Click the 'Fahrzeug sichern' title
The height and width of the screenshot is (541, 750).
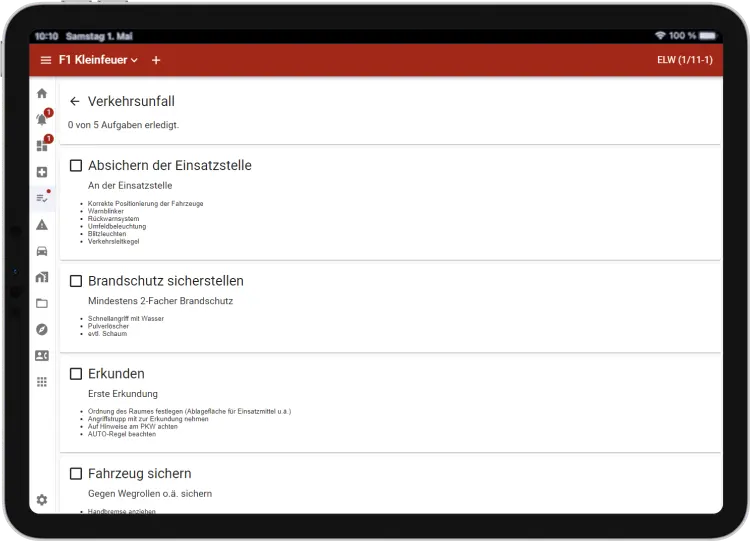(x=140, y=474)
